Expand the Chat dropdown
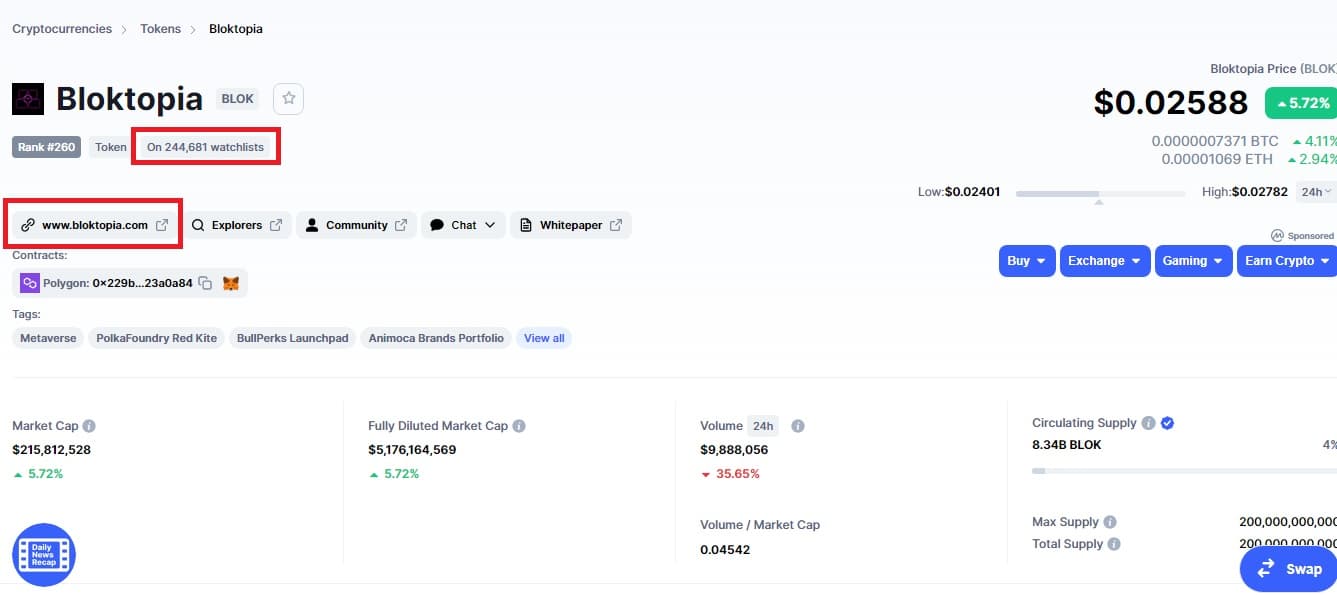1337x595 pixels. tap(463, 225)
